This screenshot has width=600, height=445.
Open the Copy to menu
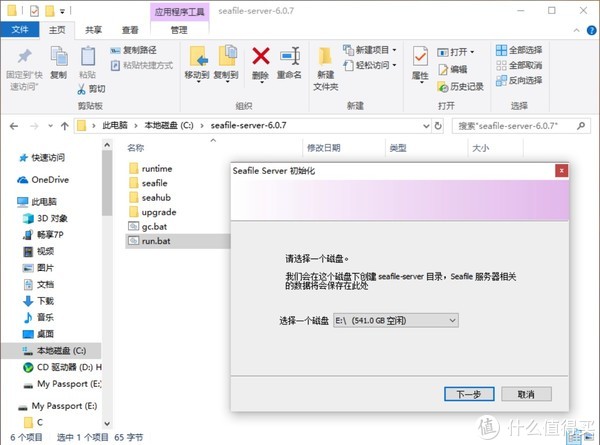(226, 63)
